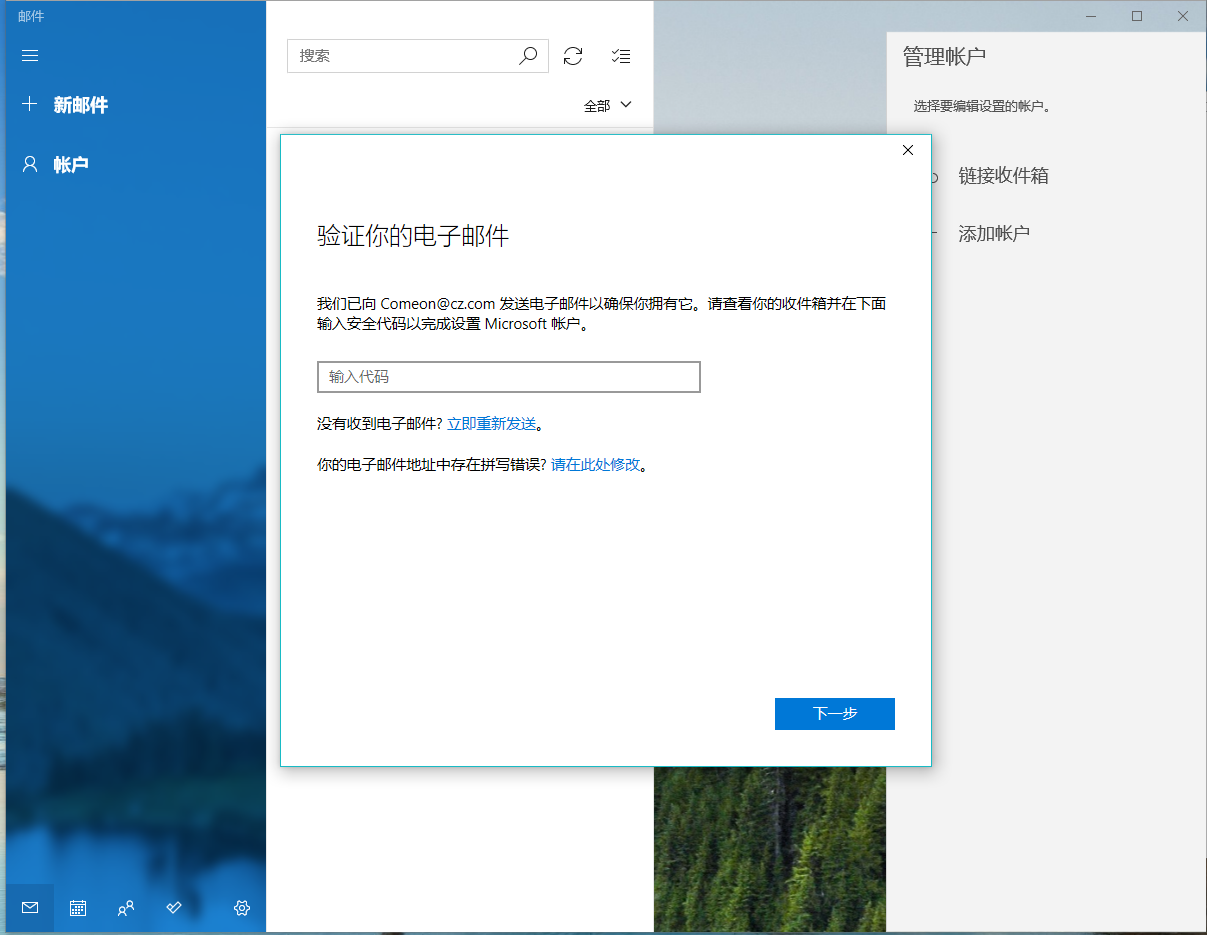Click the sync mail icon
This screenshot has height=935, width=1207.
tap(573, 56)
